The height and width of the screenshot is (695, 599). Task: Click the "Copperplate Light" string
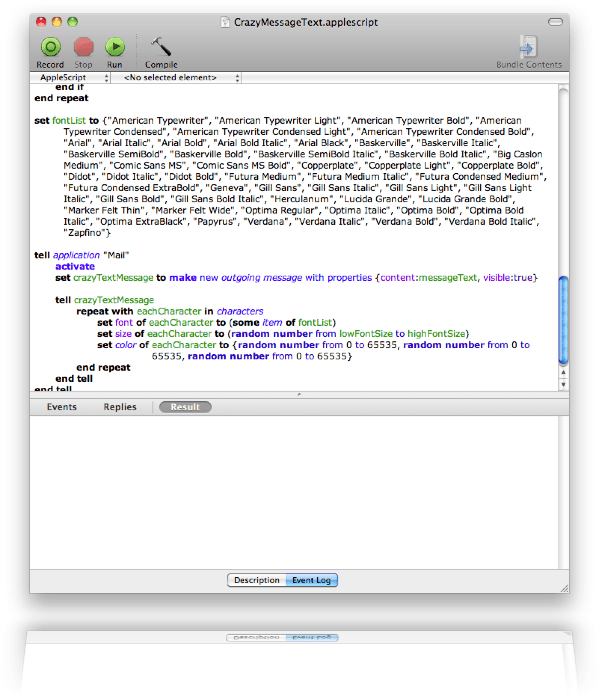407,165
